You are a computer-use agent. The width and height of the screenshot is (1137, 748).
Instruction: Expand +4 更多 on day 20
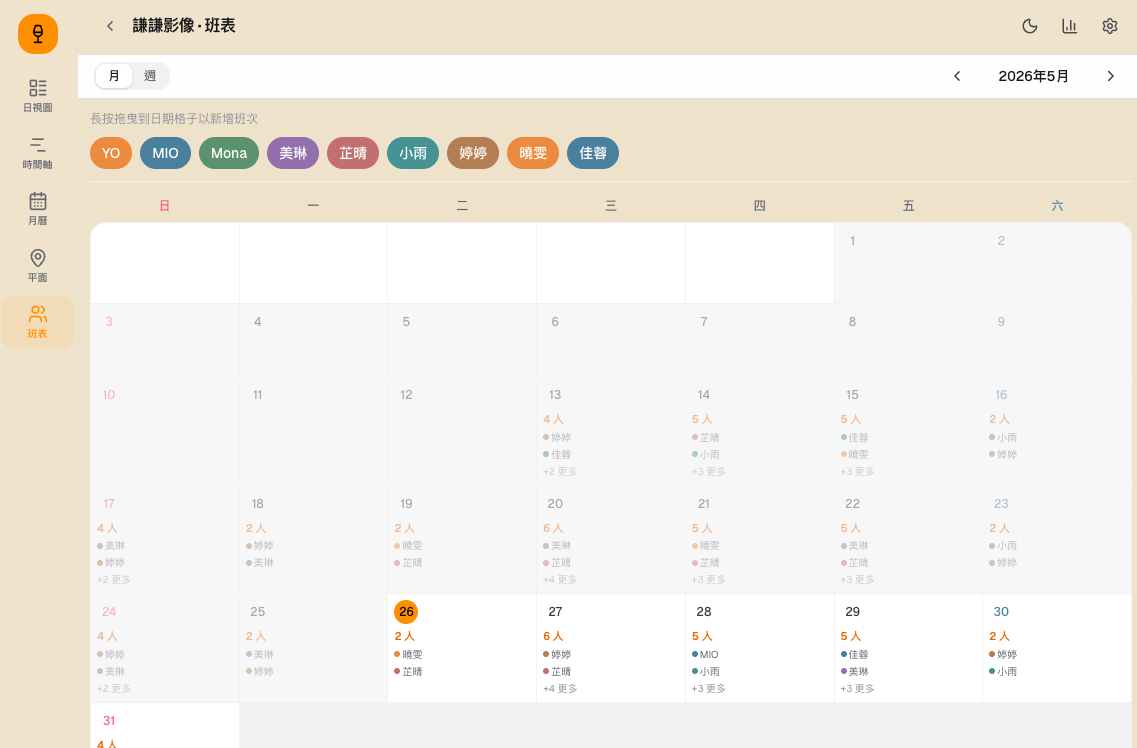tap(560, 580)
